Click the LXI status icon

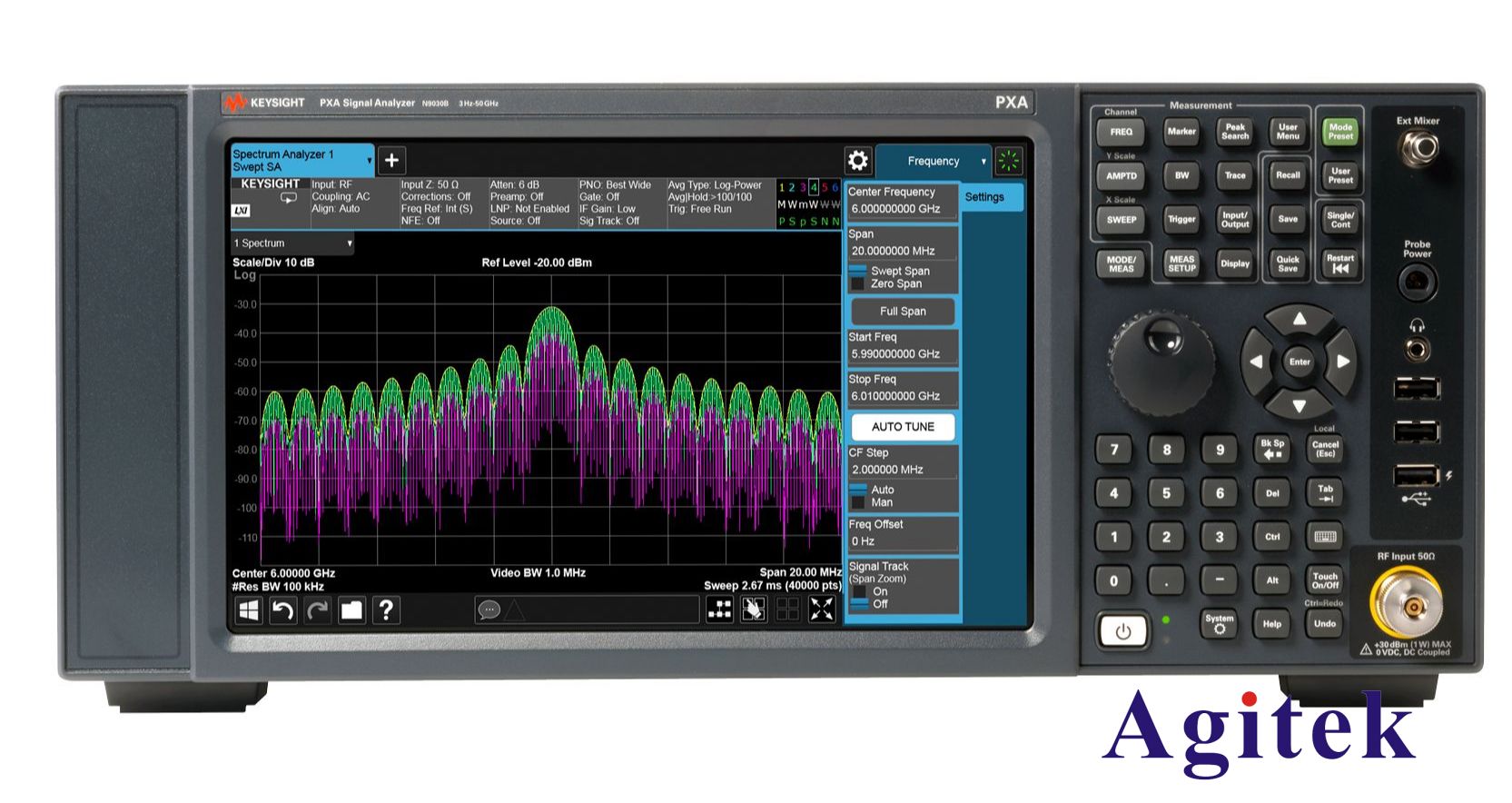[241, 211]
